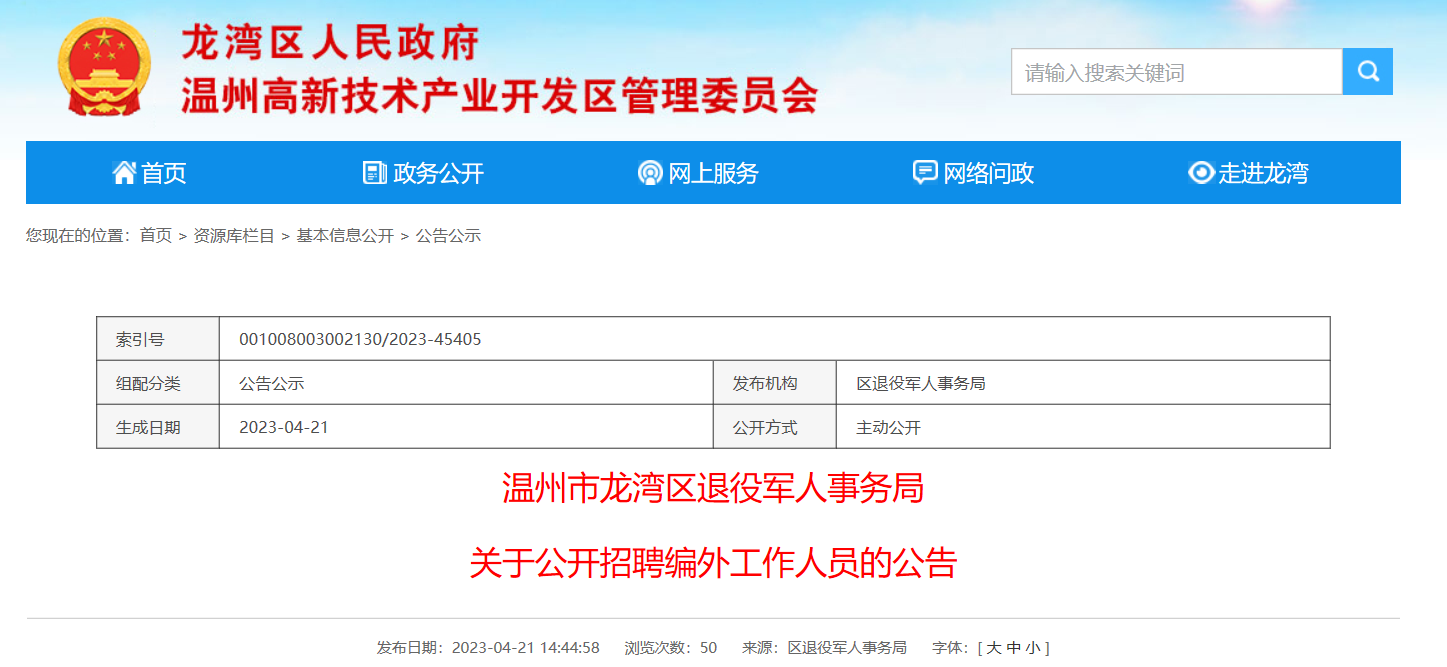Click the 公告公示 table value
1447x667 pixels.
(x=272, y=383)
